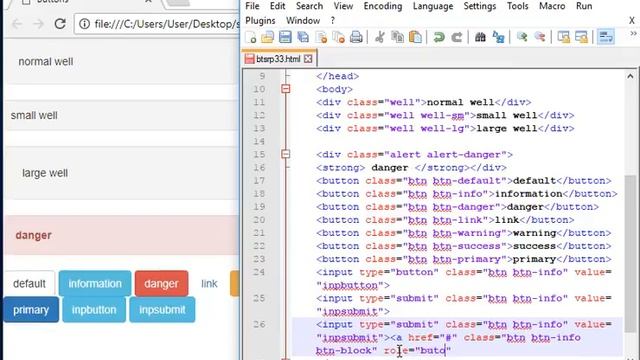
Task: Click the editor vertical scrollbar thumb
Action: pos(630,253)
